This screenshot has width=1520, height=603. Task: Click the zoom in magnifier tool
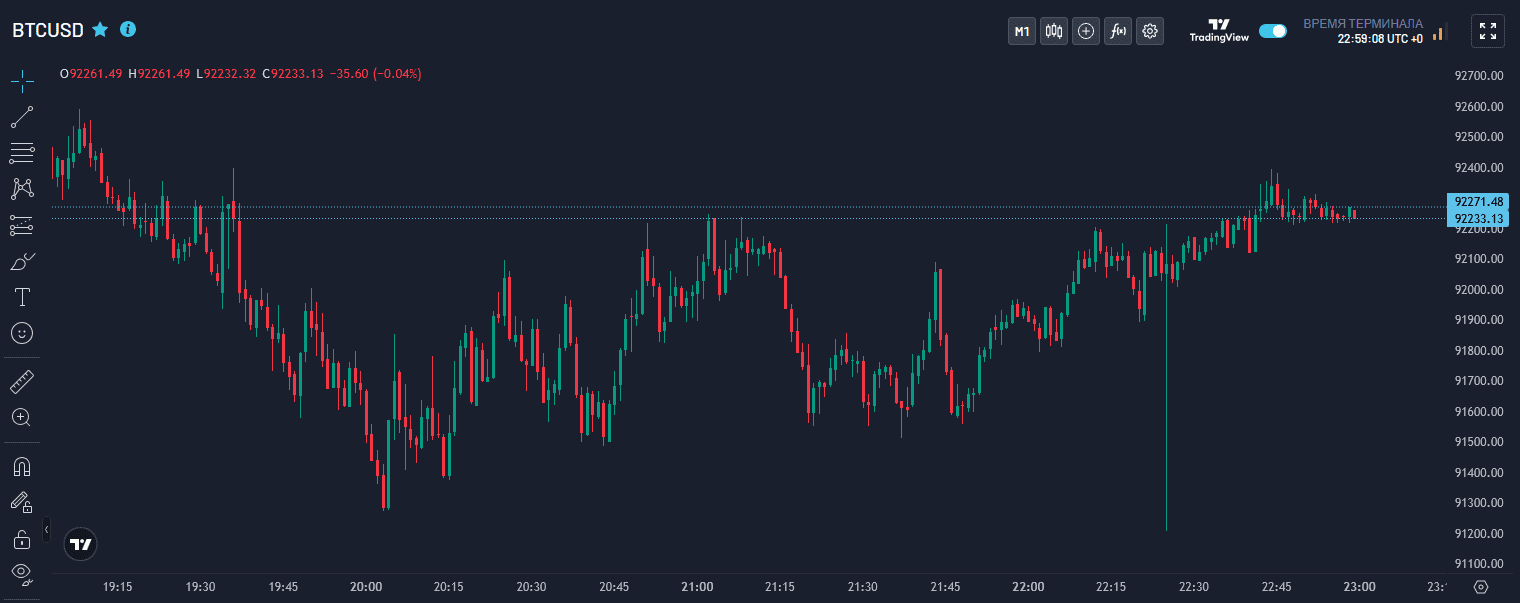(x=22, y=417)
